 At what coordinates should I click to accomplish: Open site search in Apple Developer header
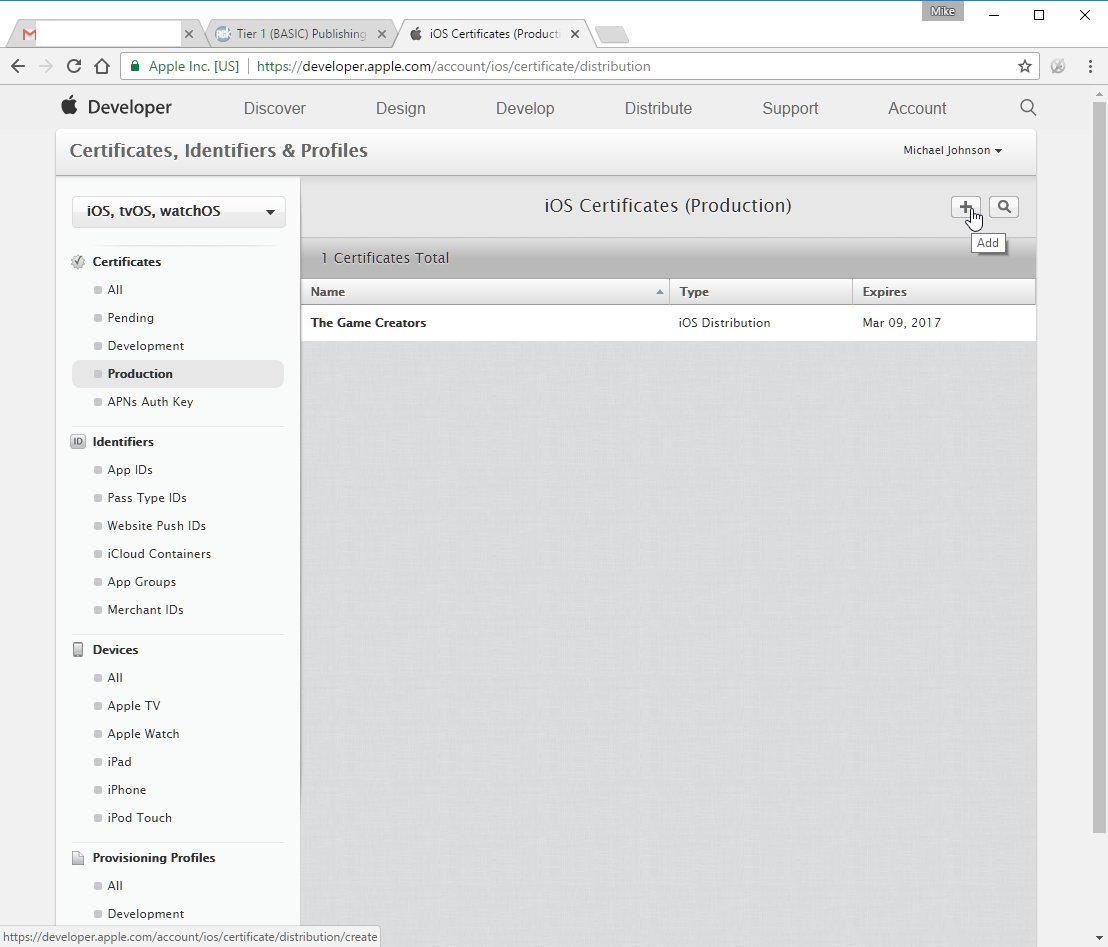click(1027, 108)
